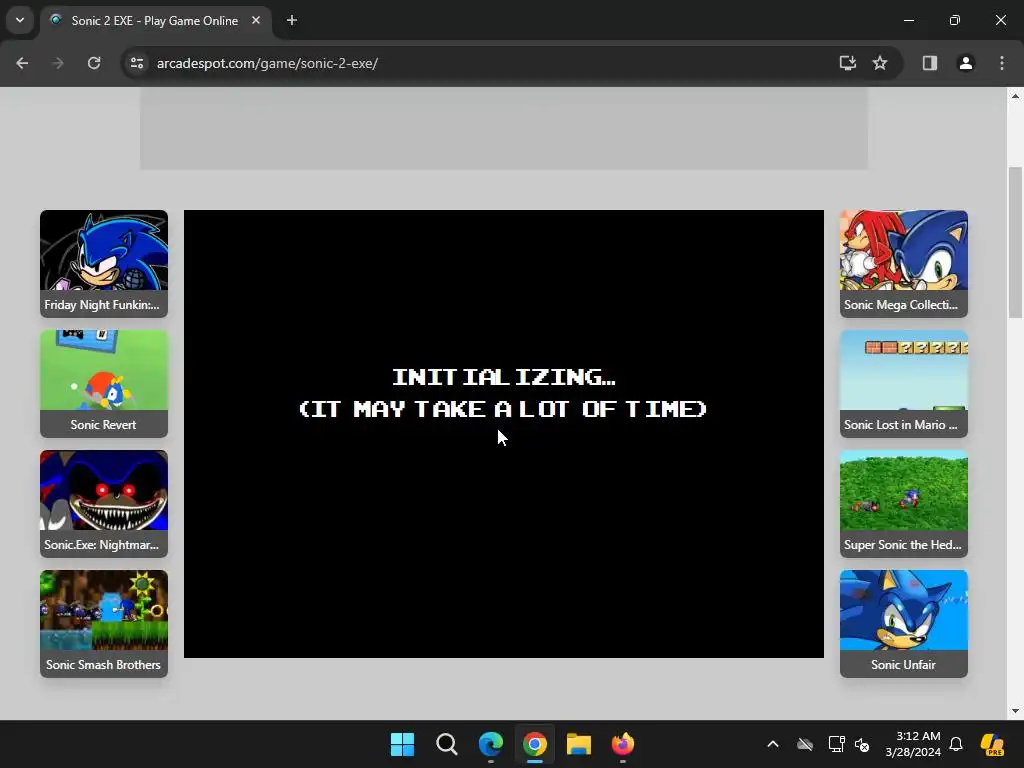The image size is (1024, 768).
Task: Open notifications bell icon
Action: (956, 744)
